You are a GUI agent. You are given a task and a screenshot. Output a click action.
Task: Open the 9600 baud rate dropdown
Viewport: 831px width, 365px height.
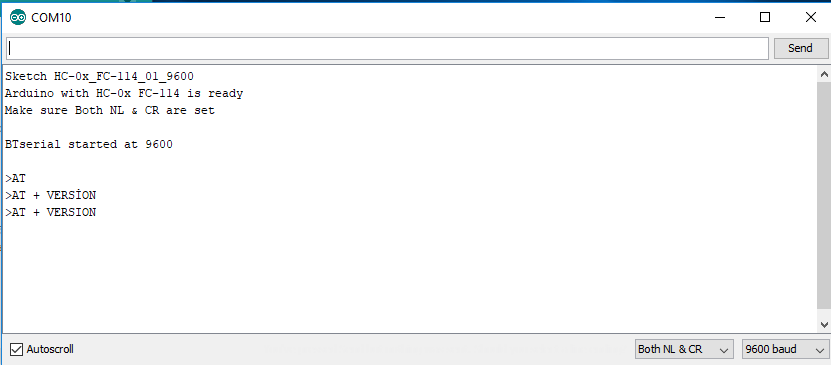785,350
